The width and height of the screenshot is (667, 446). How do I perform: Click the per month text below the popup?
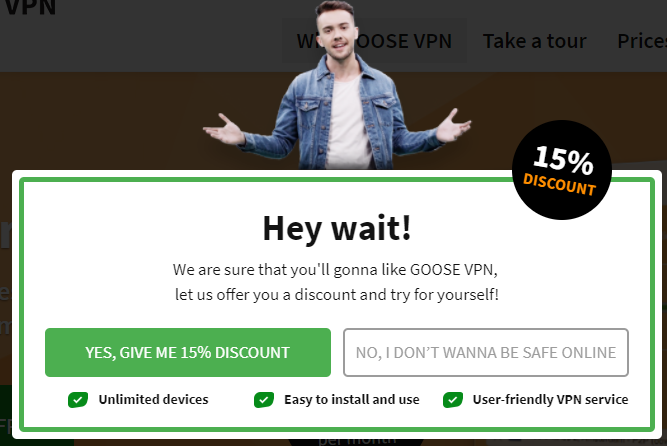(357, 441)
